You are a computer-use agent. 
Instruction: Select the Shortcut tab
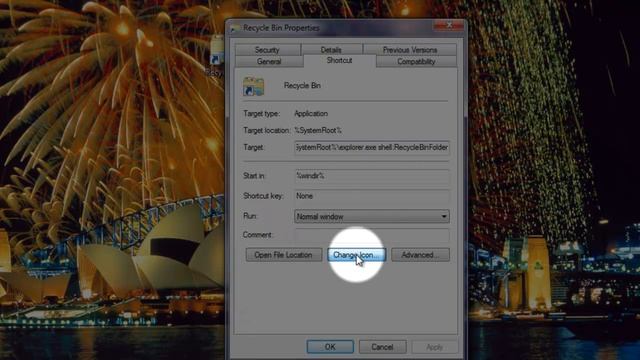339,60
